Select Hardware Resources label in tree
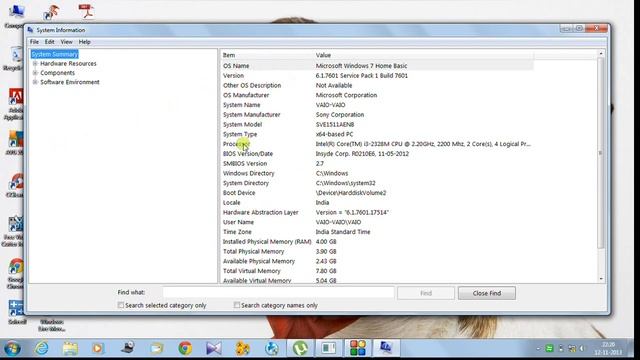The width and height of the screenshot is (640, 360). click(68, 64)
